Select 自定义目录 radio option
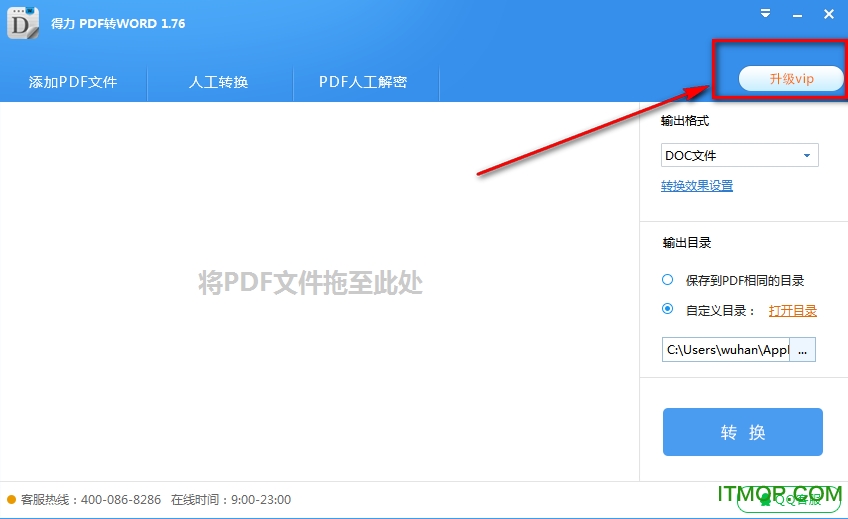 (667, 309)
